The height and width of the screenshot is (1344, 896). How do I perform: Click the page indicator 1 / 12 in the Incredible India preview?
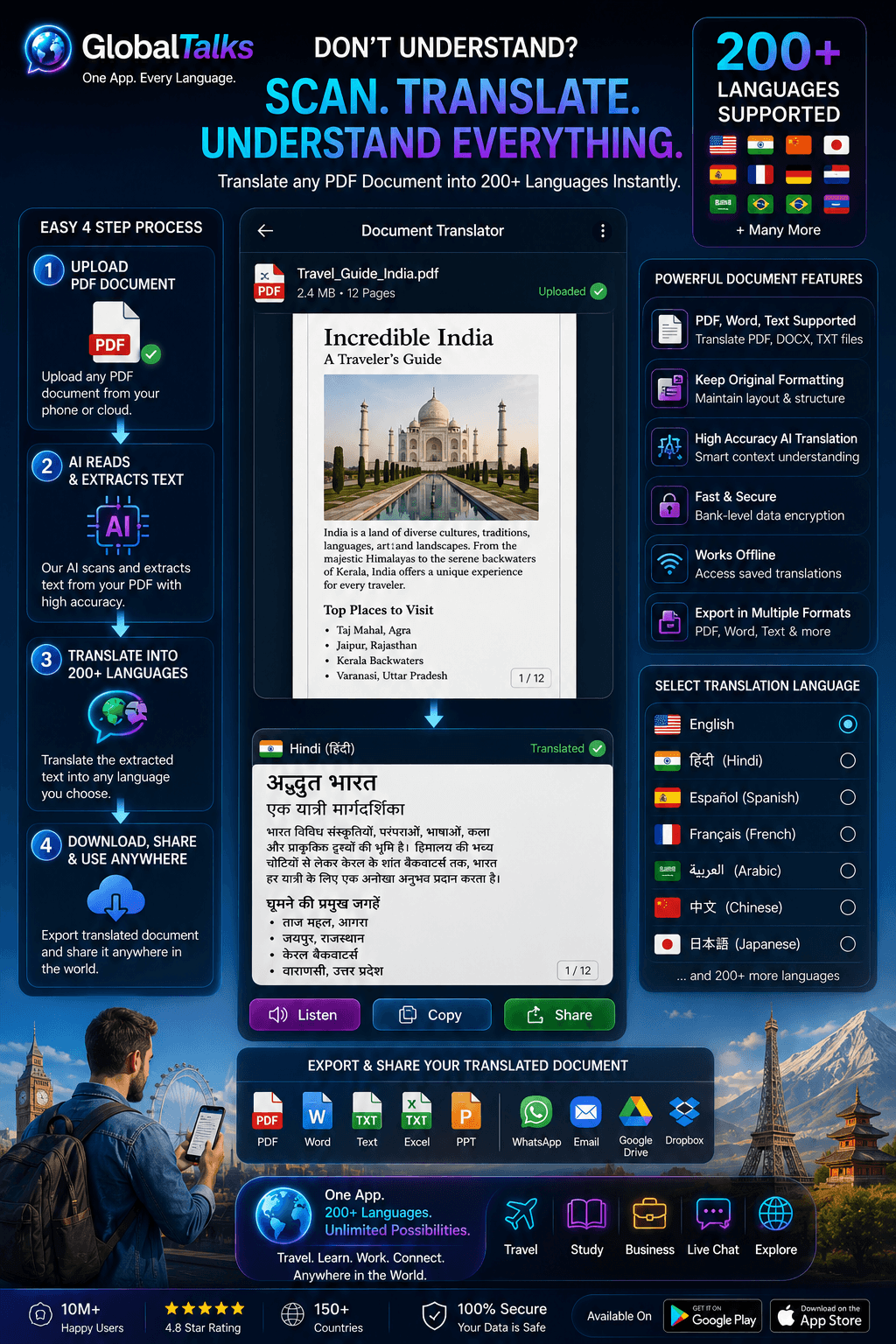[x=531, y=678]
